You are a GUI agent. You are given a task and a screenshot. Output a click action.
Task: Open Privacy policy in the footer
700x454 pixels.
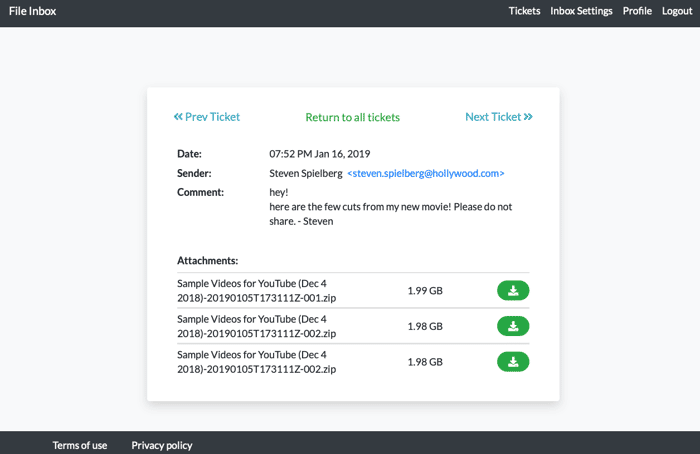162,445
